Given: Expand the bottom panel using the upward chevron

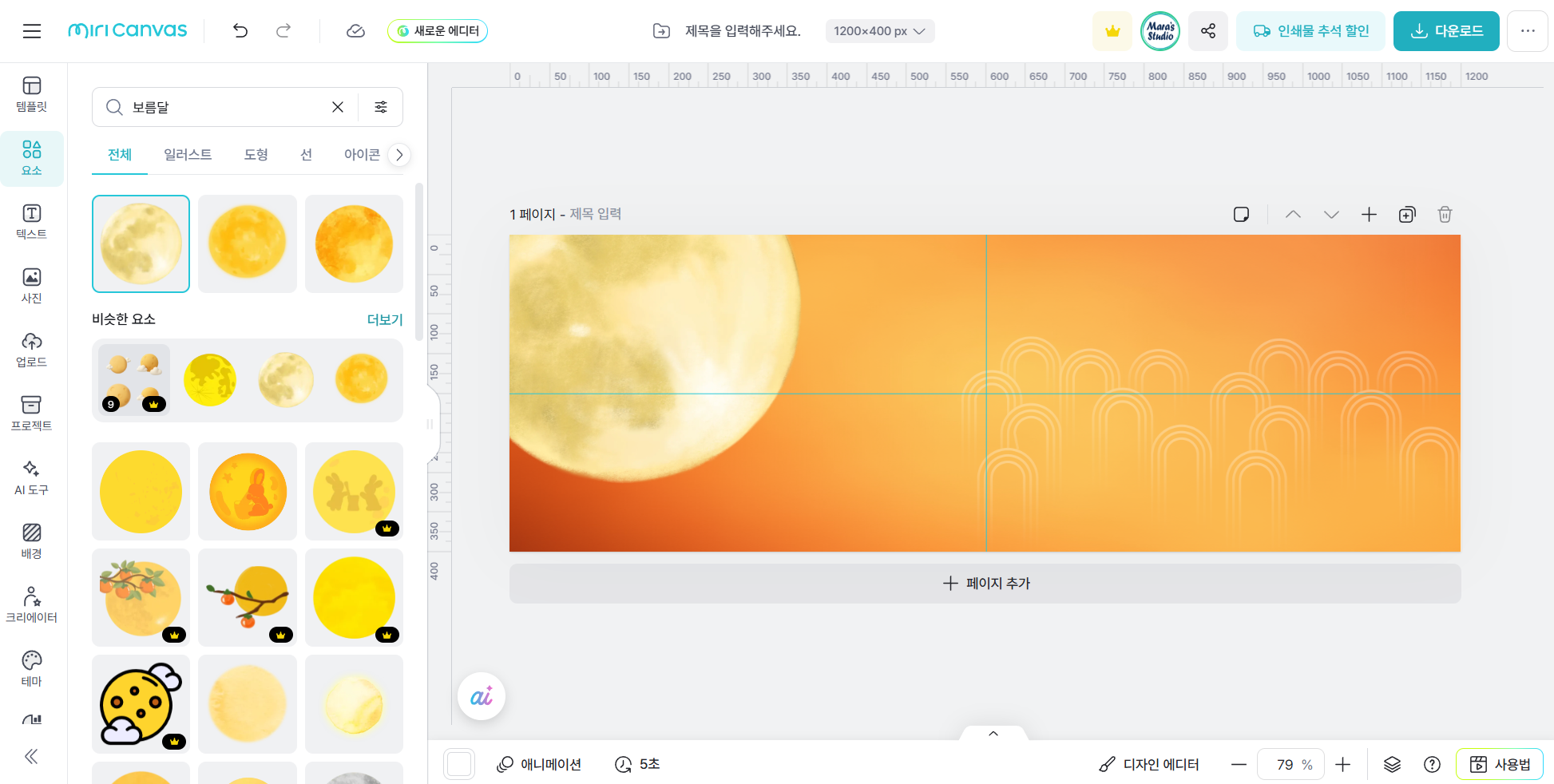Looking at the screenshot, I should [993, 733].
